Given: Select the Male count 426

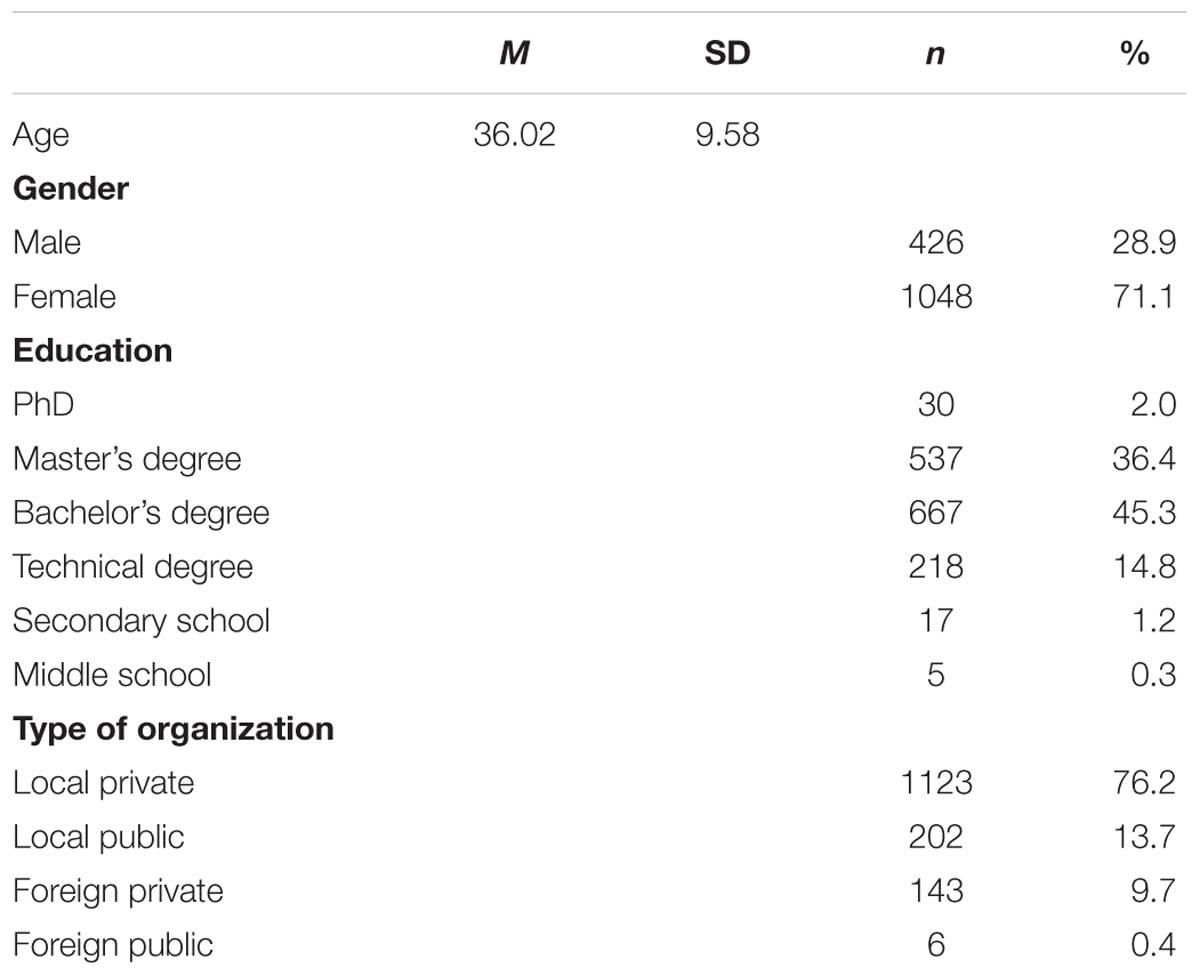Looking at the screenshot, I should (934, 242).
